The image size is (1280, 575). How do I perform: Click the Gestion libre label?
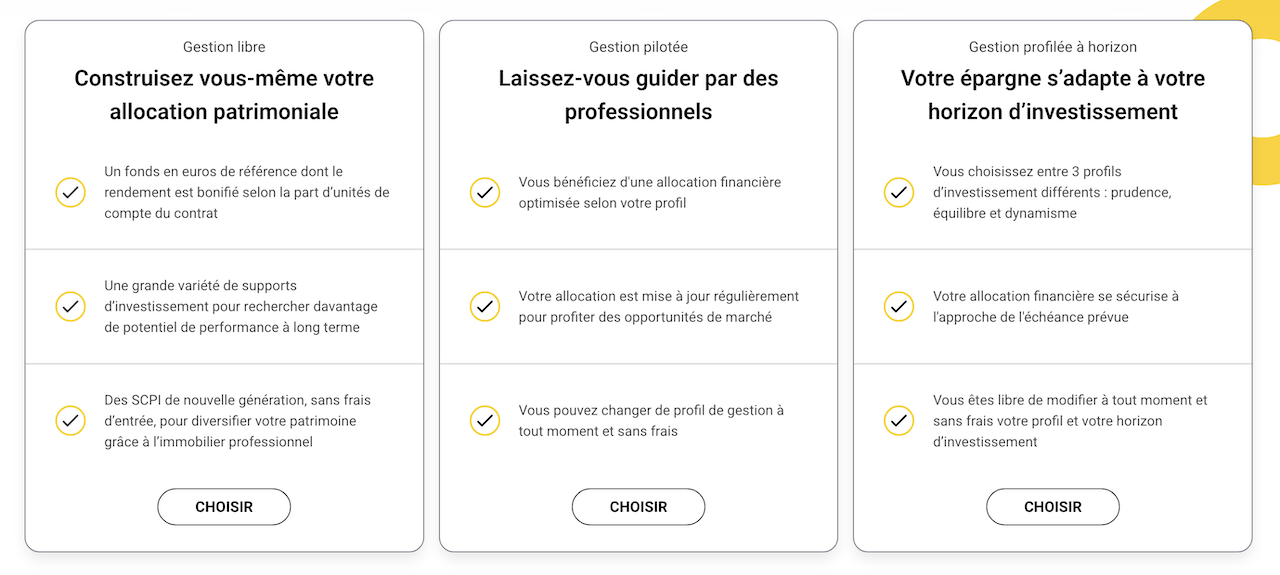224,47
